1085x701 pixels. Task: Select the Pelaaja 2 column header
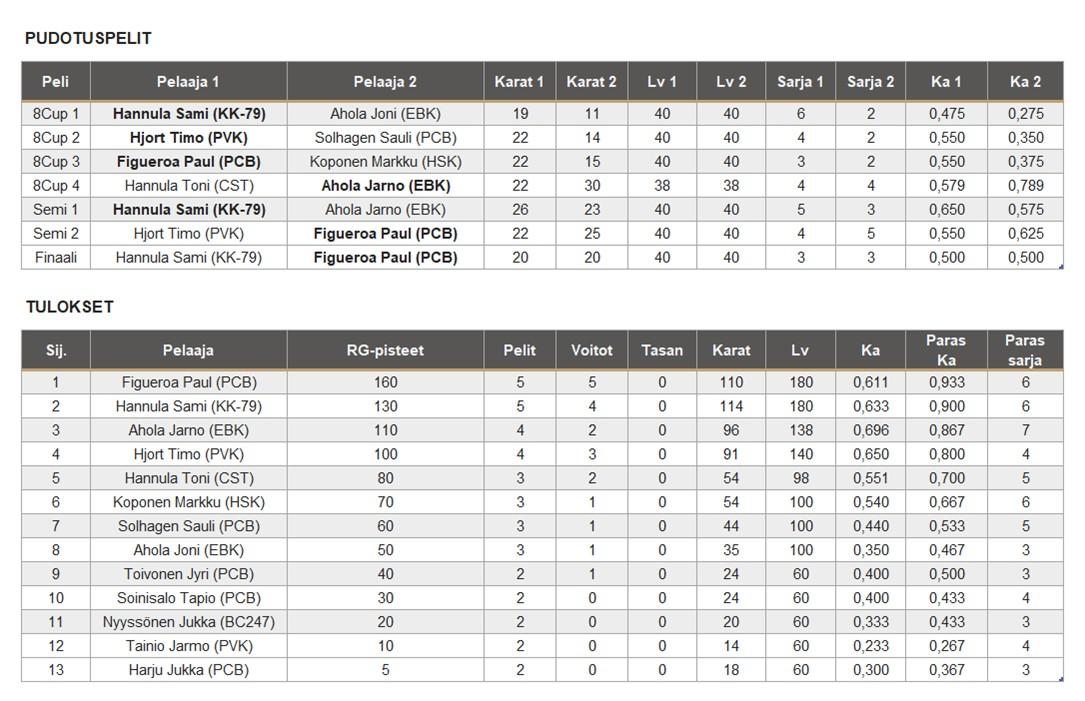pyautogui.click(x=385, y=82)
